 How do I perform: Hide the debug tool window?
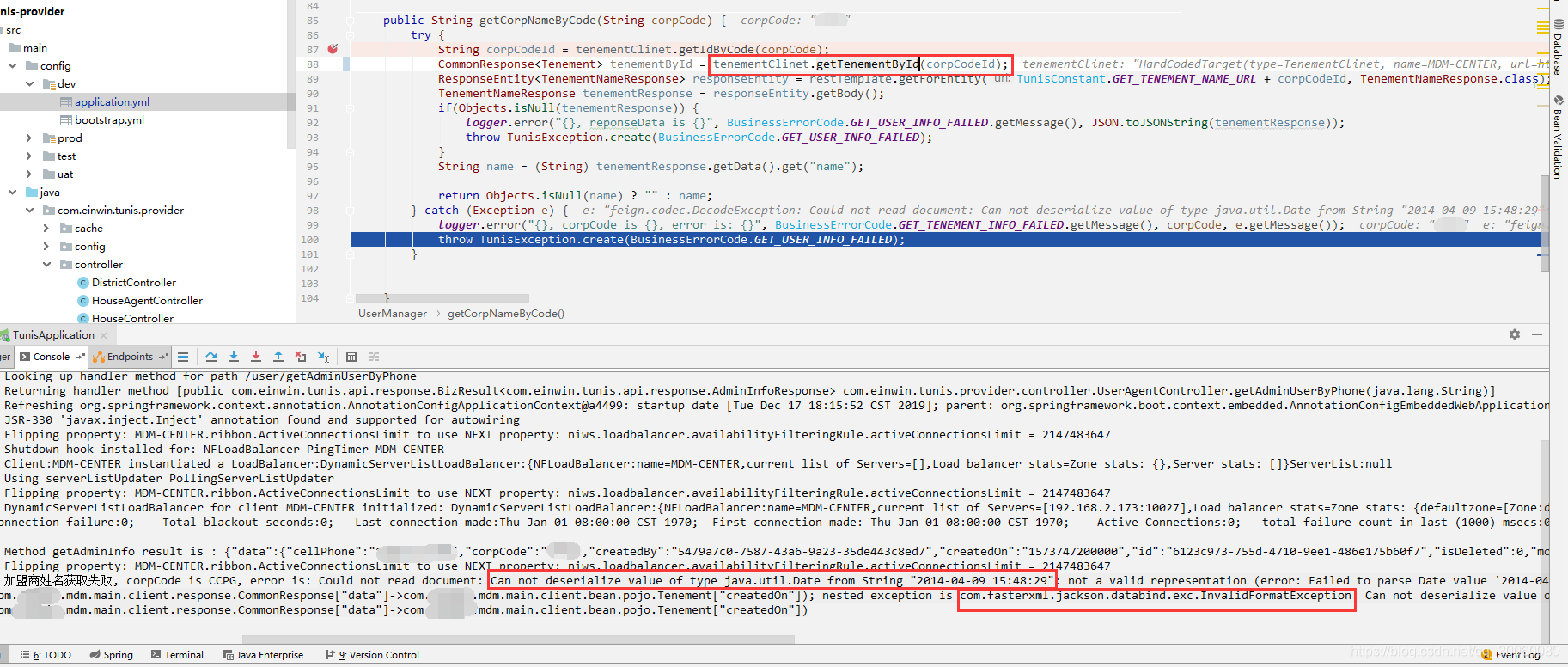pos(1537,334)
